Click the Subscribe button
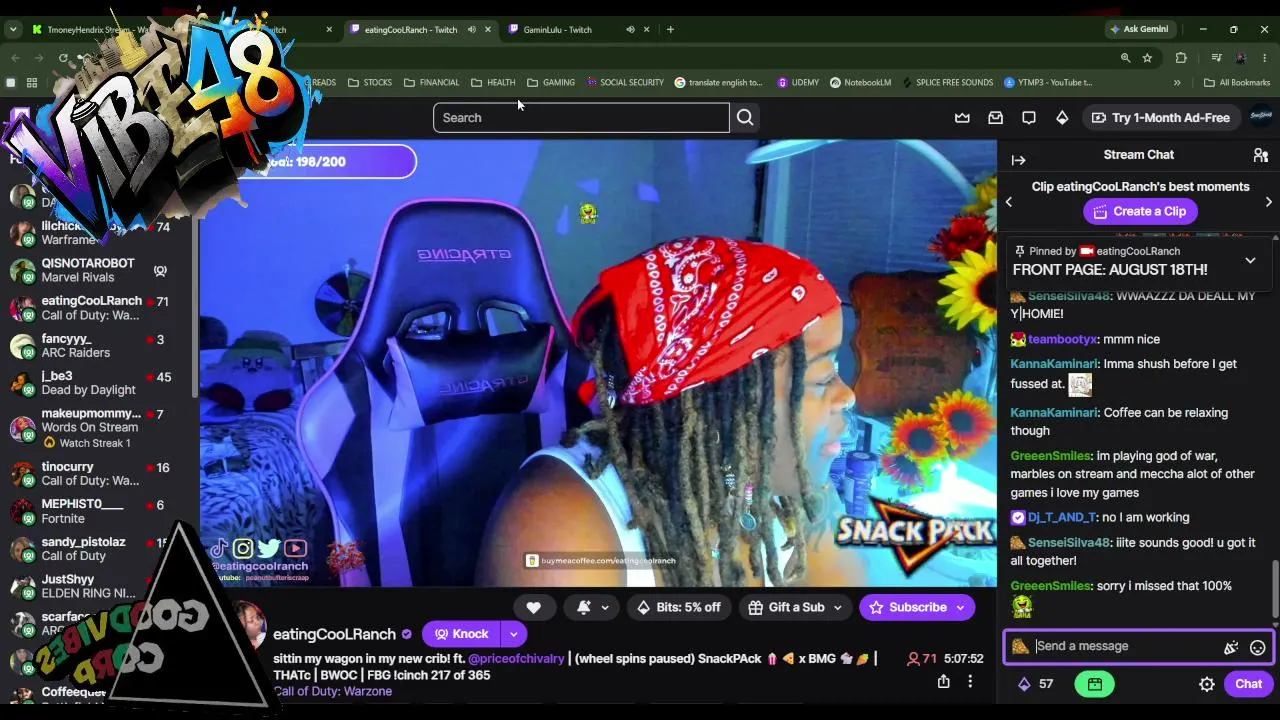This screenshot has height=720, width=1280. click(x=907, y=607)
